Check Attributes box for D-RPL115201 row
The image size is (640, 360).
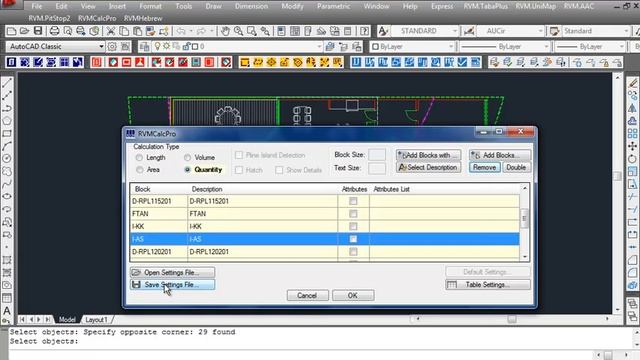[x=353, y=201]
